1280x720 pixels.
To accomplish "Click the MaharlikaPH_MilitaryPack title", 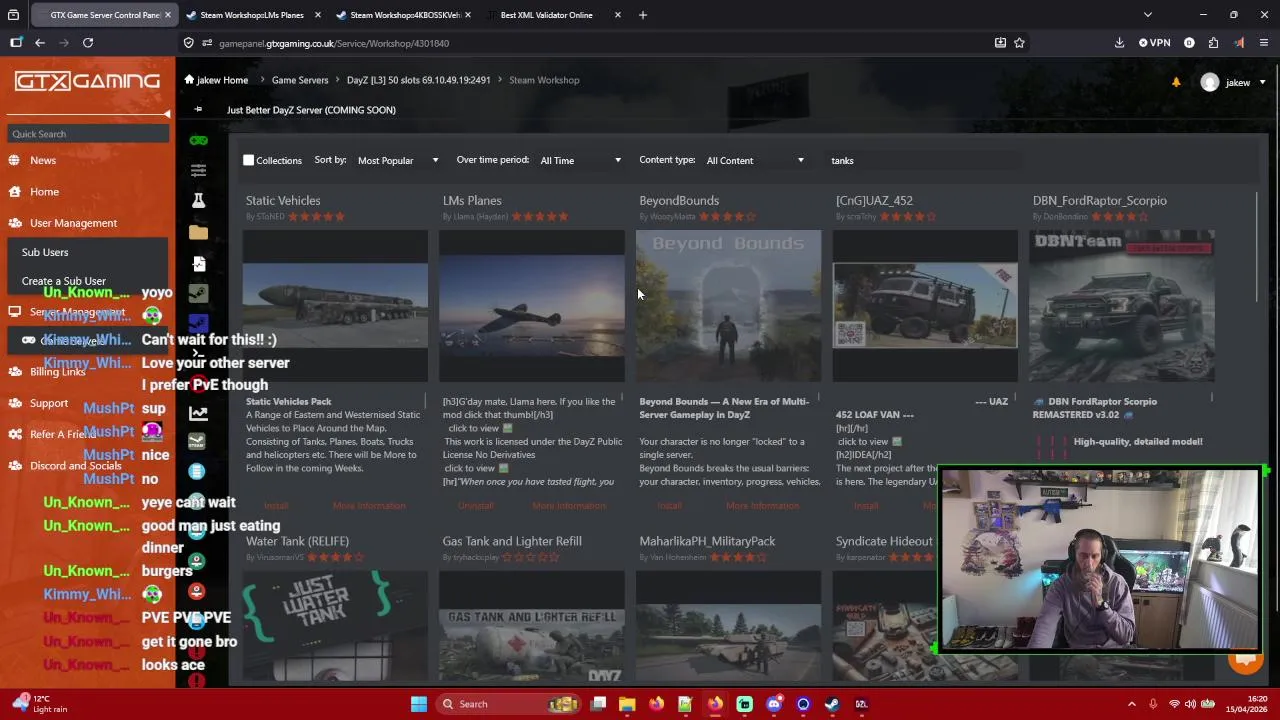I will coord(707,541).
